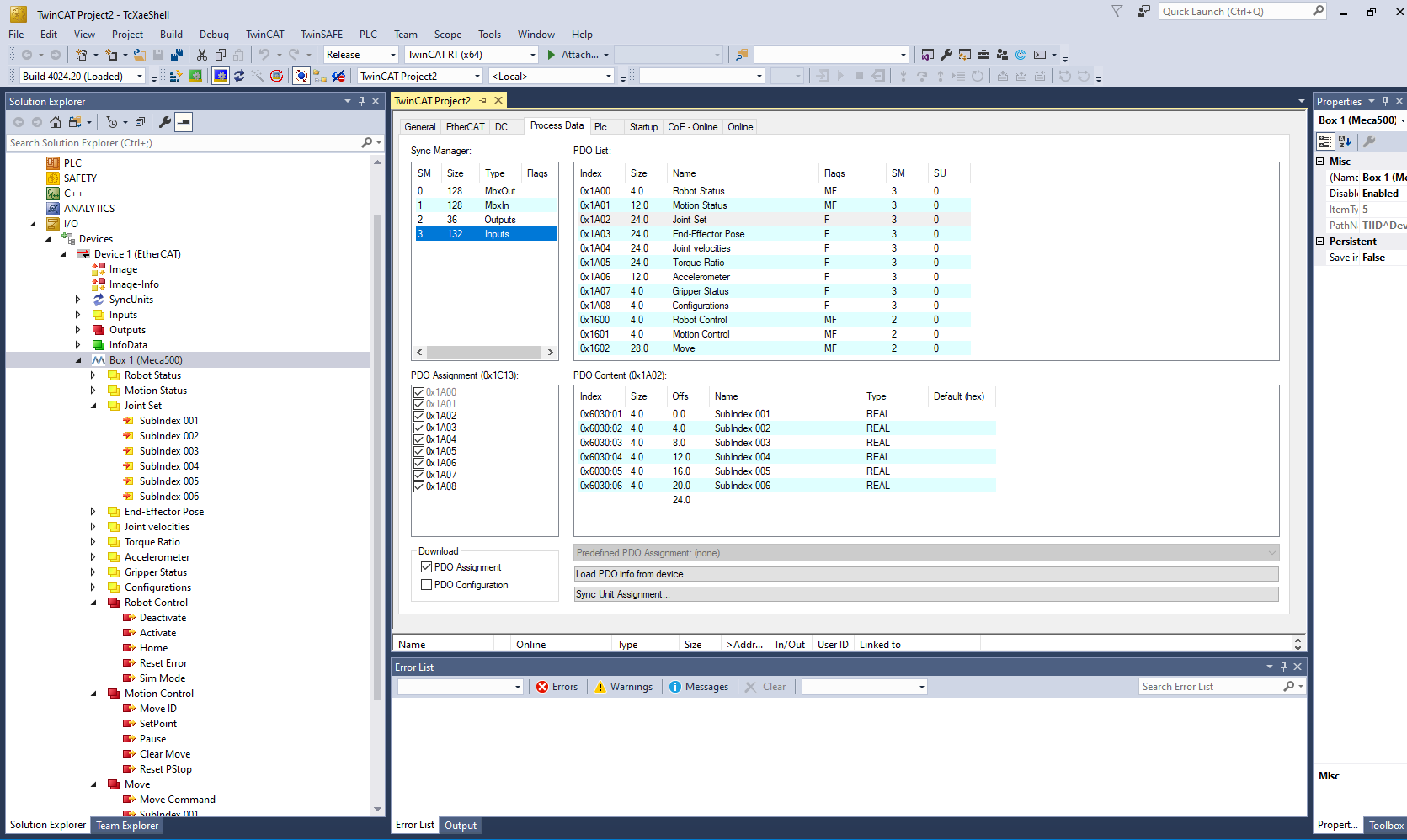Click the Home icon in Solution Explorer
The width and height of the screenshot is (1407, 840).
pos(56,122)
